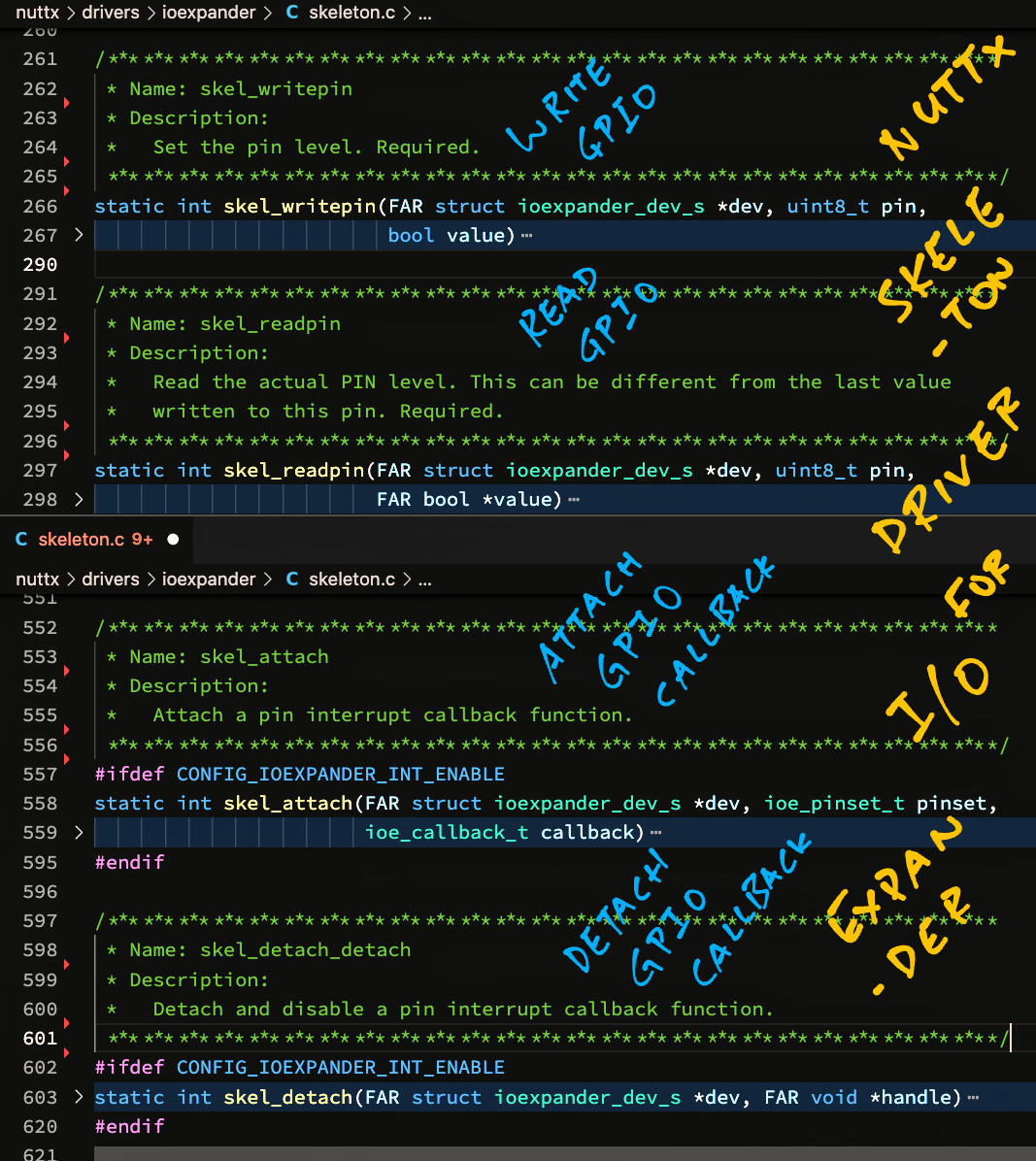
Task: Click line number 558 in the gutter
Action: click(40, 804)
